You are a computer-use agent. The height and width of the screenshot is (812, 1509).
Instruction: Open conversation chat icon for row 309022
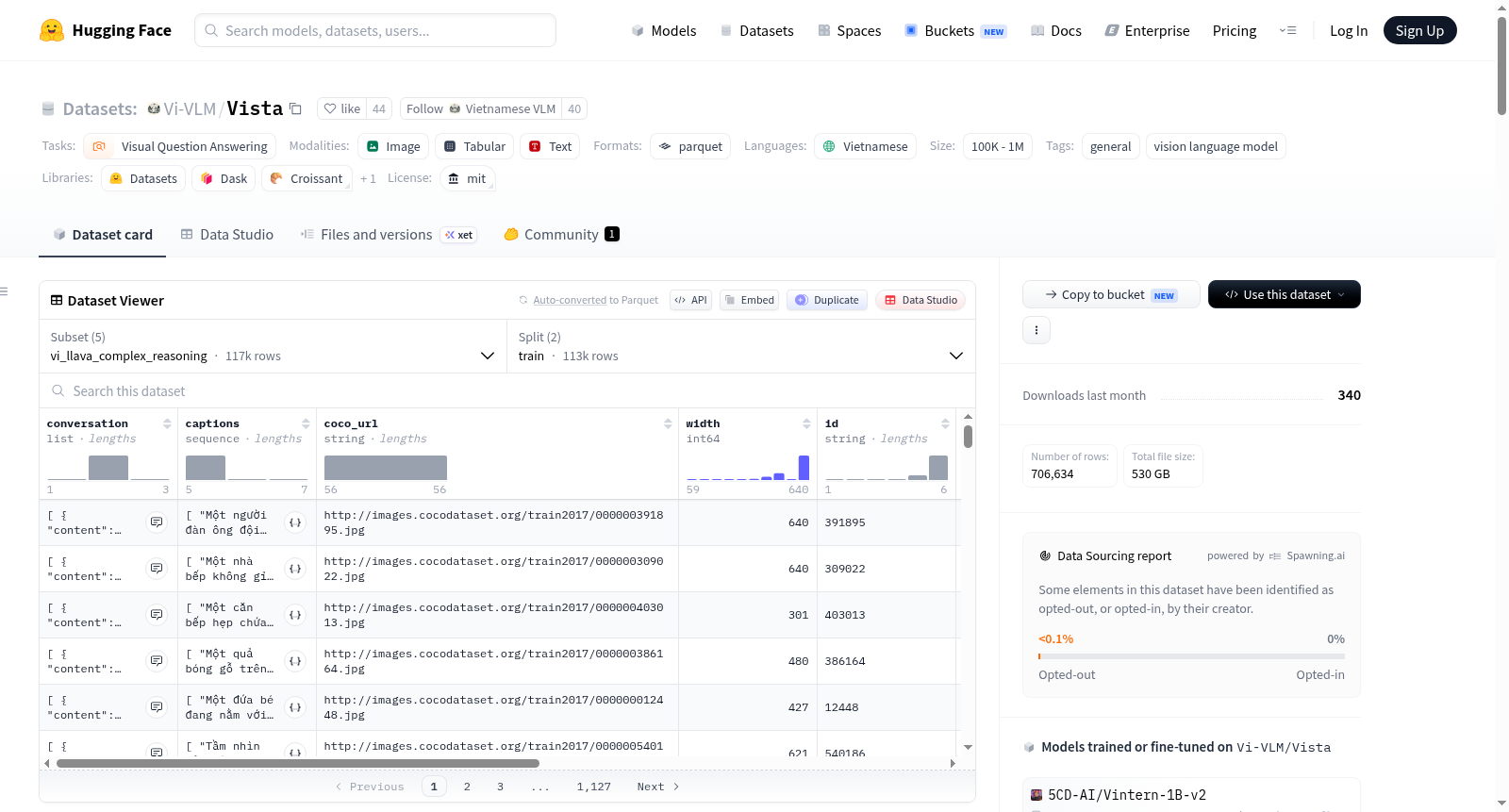pyautogui.click(x=157, y=569)
